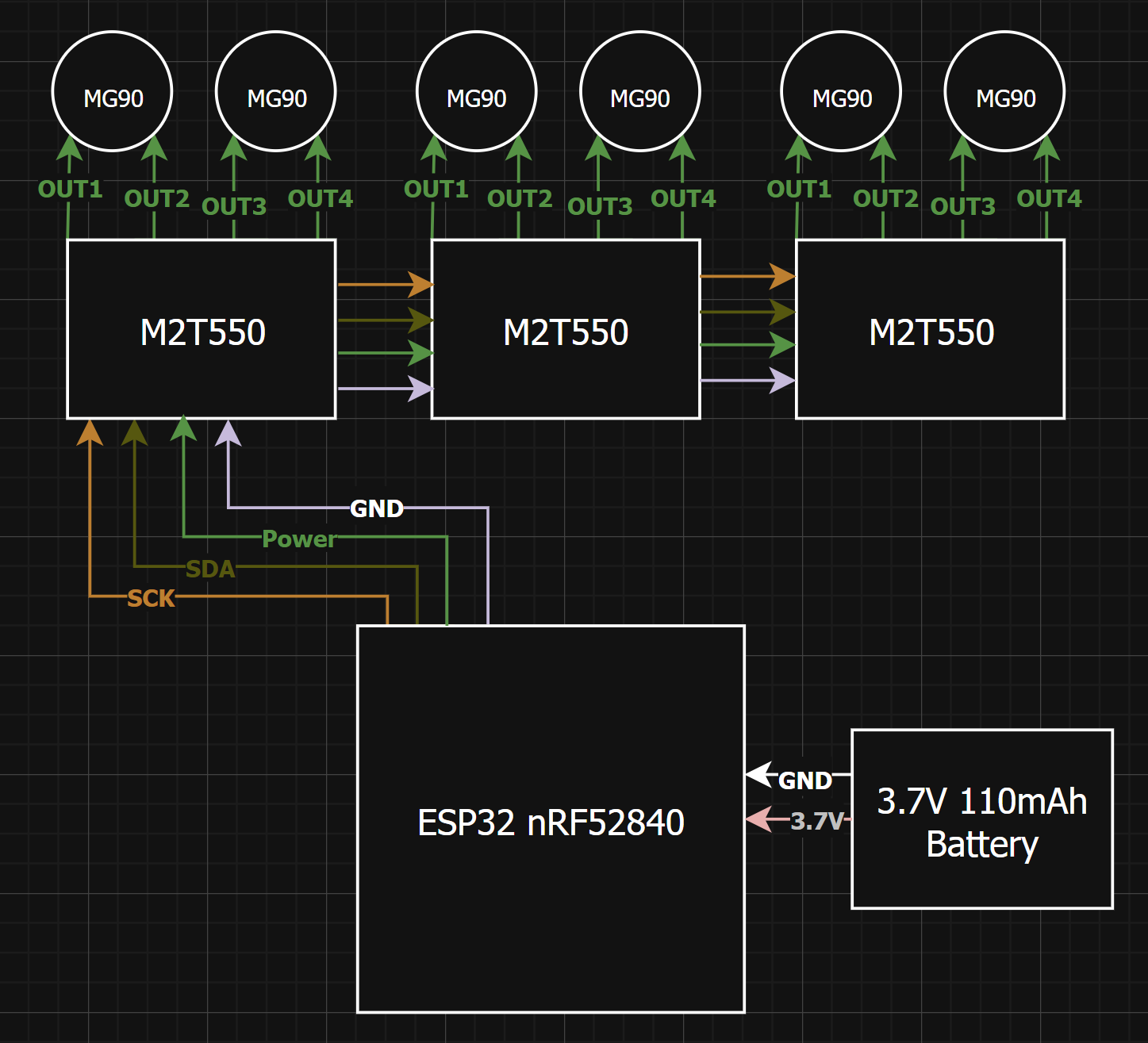Click the middle M2T550 block
Image resolution: width=1148 pixels, height=1043 pixels.
(565, 330)
